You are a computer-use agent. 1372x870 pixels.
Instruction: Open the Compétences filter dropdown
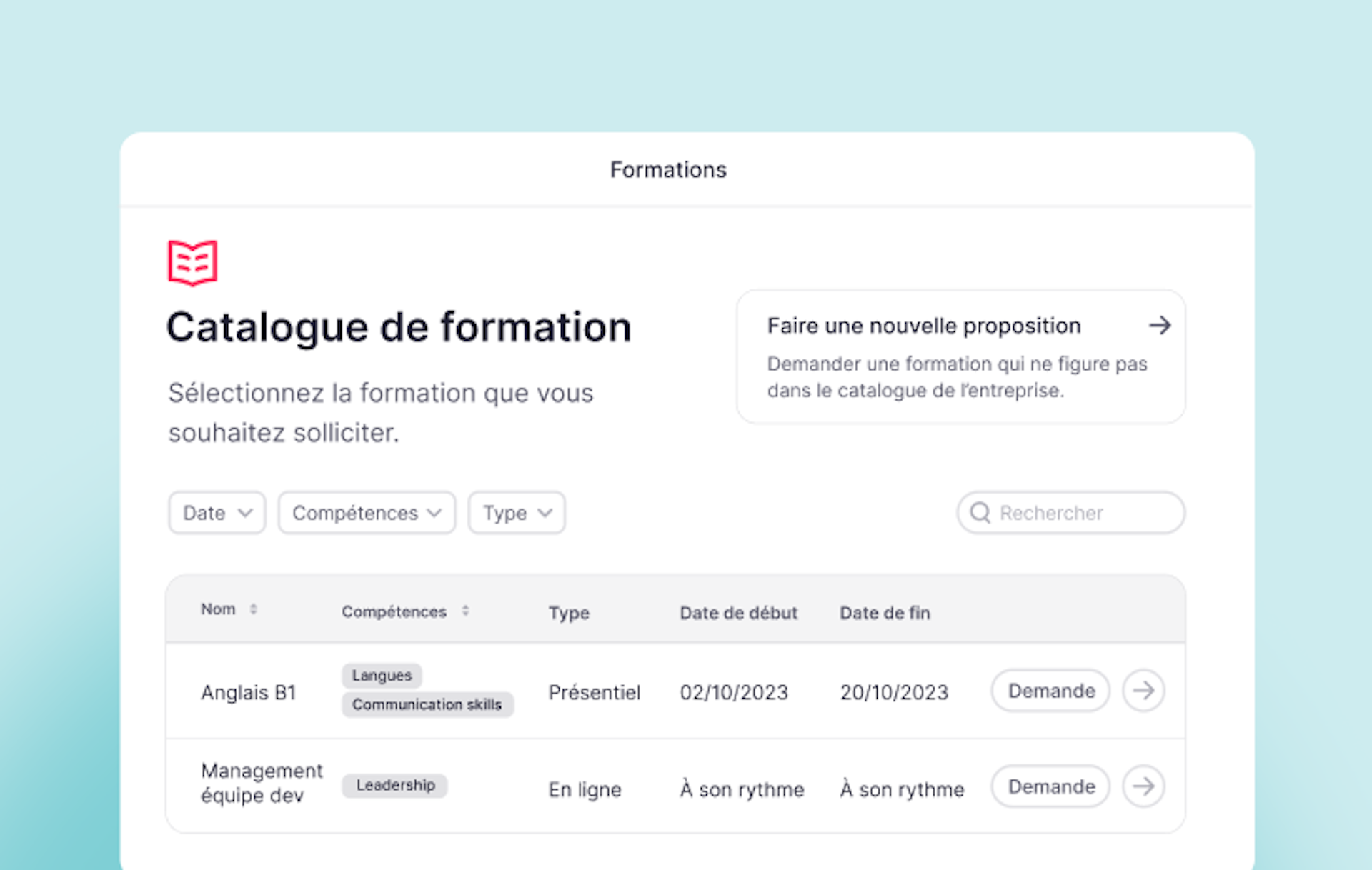[x=367, y=513]
